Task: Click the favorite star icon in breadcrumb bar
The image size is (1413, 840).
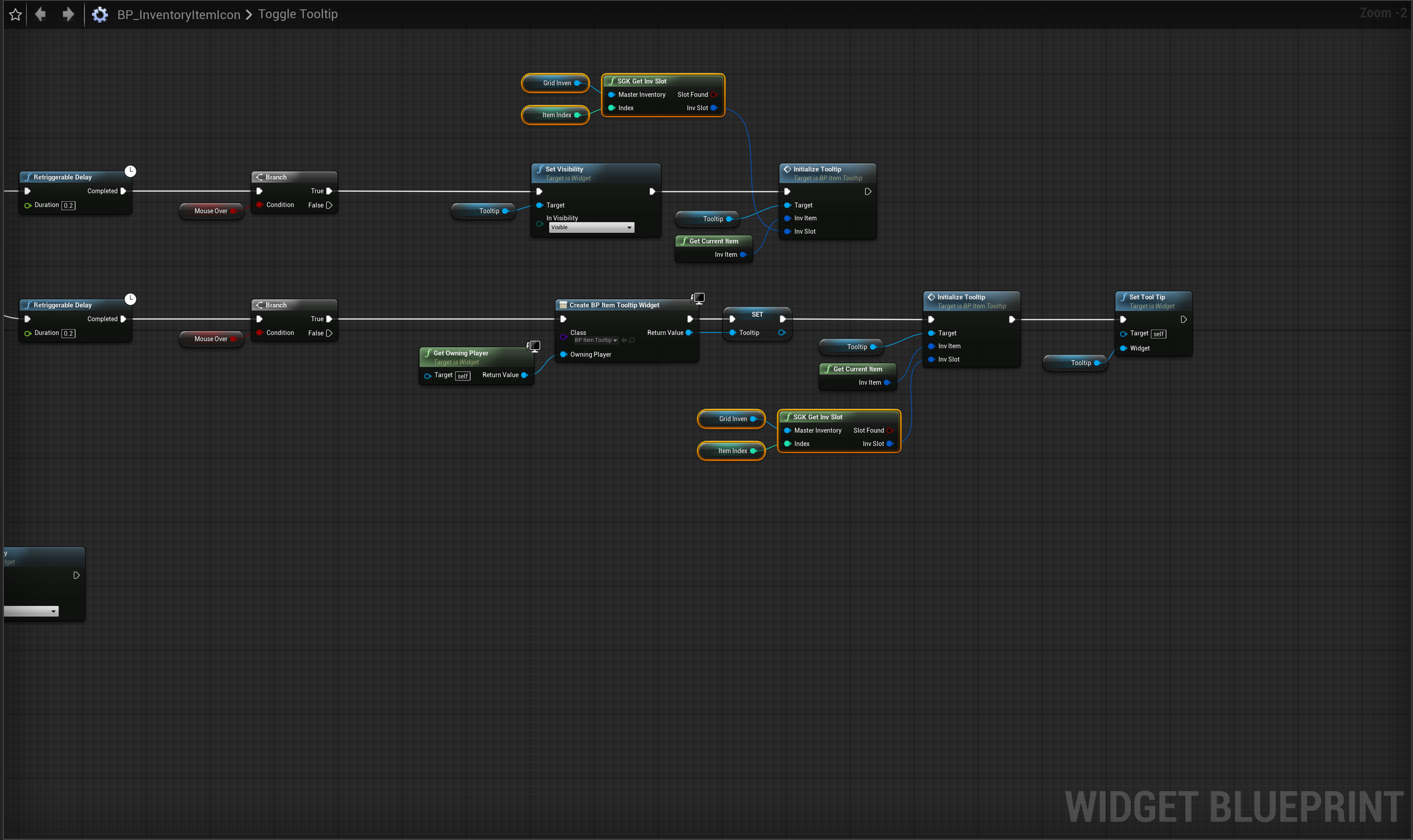Action: click(x=15, y=15)
